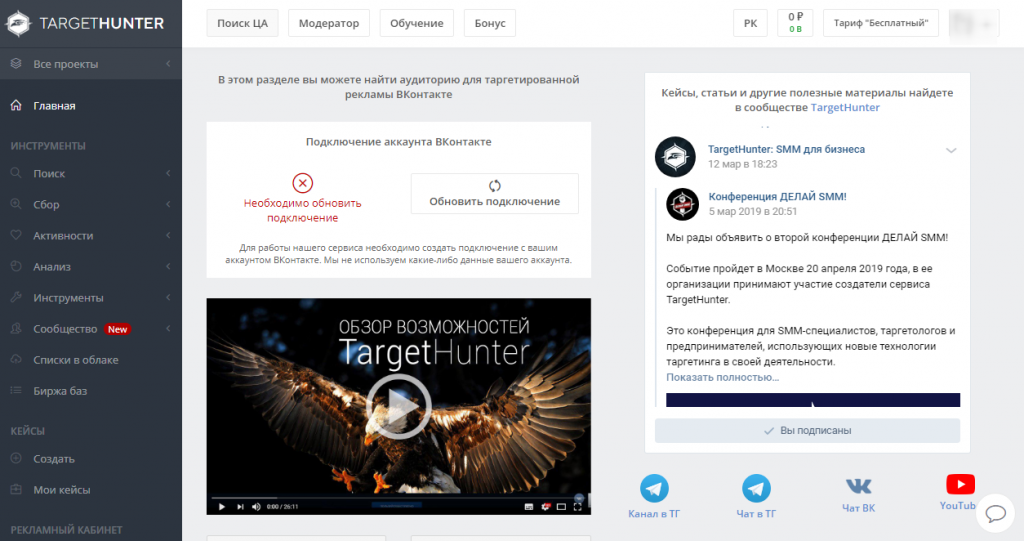Viewport: 1024px width, 541px height.
Task: Click the Анализ chart icon
Action: [x=16, y=266]
